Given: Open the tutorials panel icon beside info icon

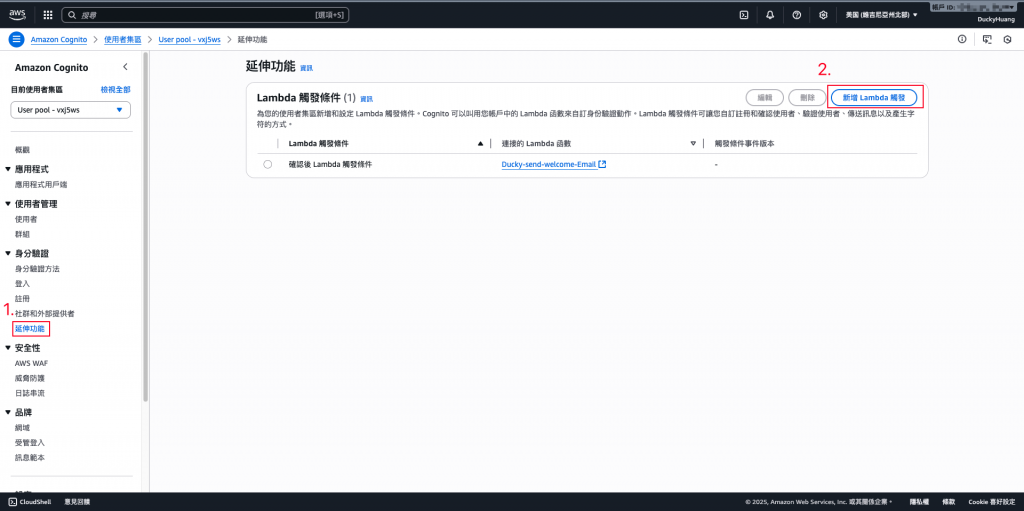Looking at the screenshot, I should click(x=987, y=39).
